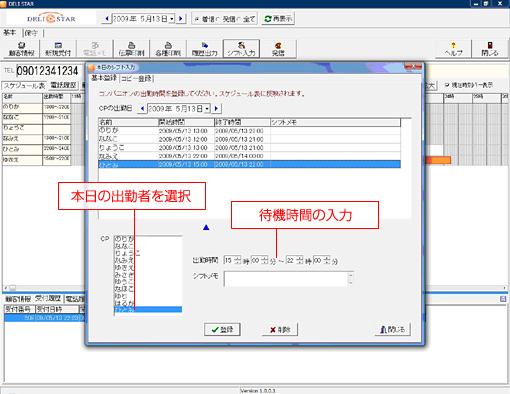Click the small icon right of reception panel
Screen dimensions: 510x394
tap(503, 299)
